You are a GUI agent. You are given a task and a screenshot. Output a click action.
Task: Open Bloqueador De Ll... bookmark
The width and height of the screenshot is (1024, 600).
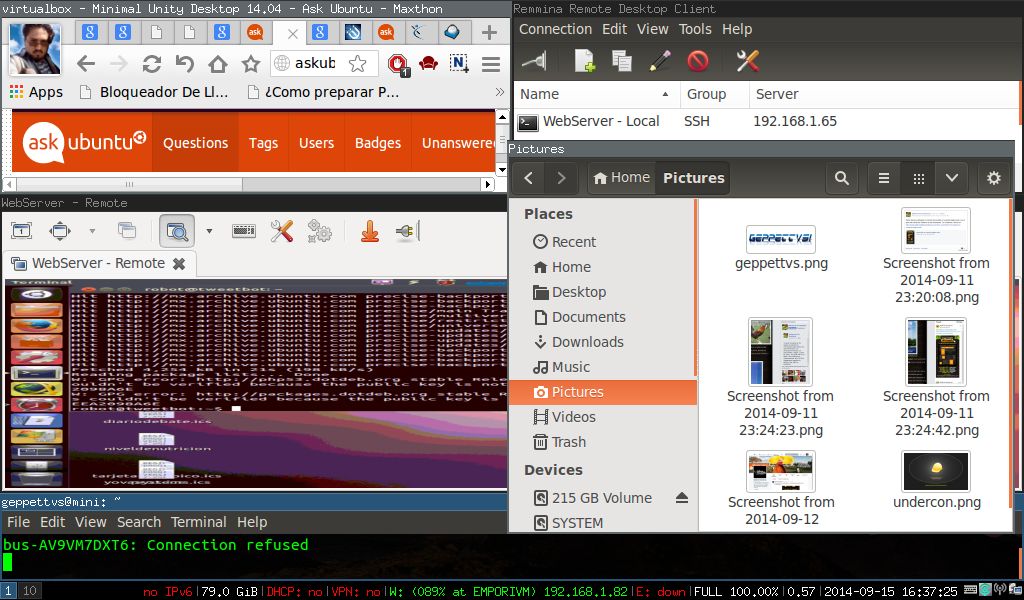pyautogui.click(x=154, y=92)
